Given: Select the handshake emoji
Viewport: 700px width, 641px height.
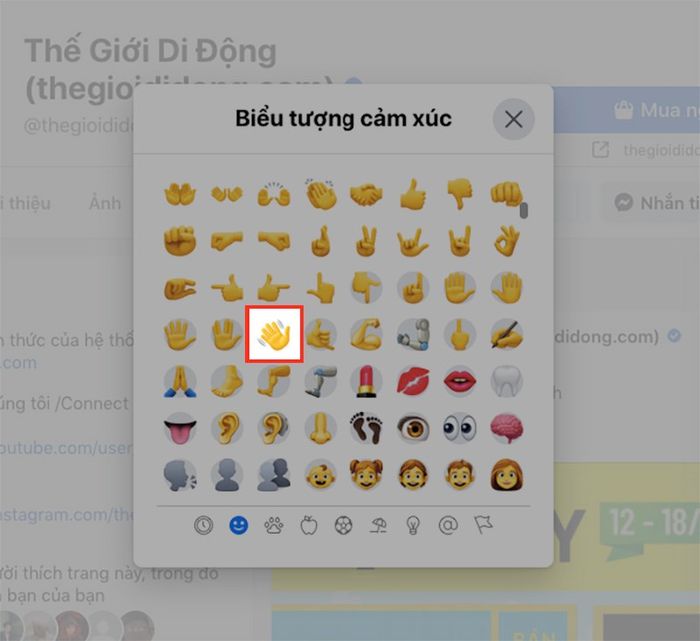Looking at the screenshot, I should pyautogui.click(x=366, y=194).
